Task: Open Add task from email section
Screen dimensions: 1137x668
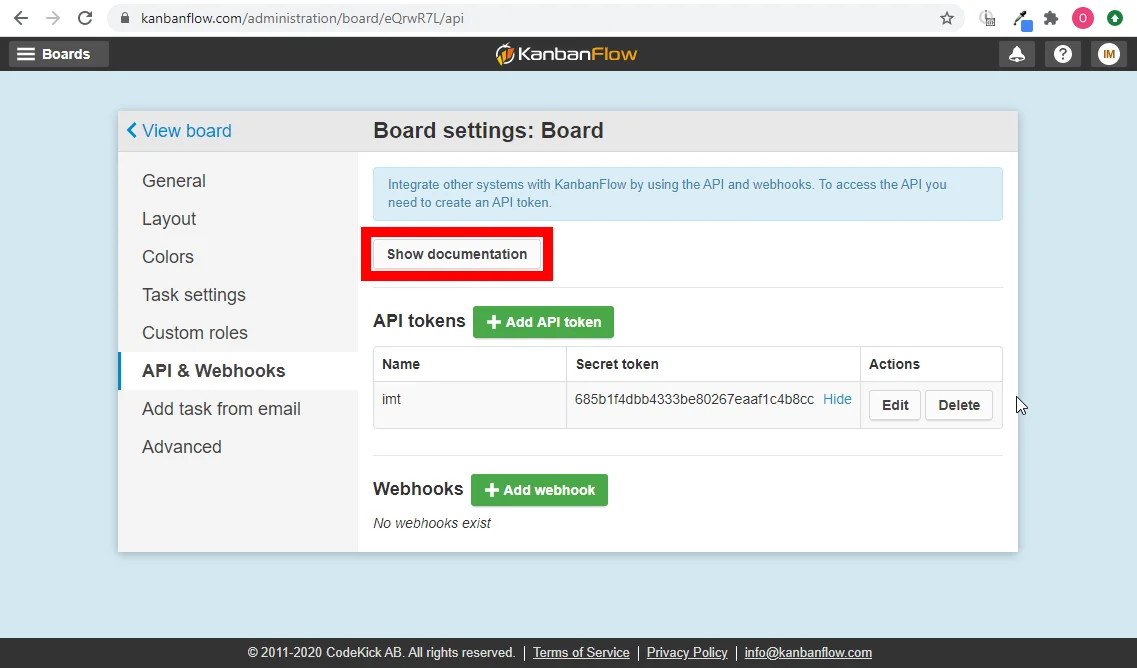Action: (221, 408)
